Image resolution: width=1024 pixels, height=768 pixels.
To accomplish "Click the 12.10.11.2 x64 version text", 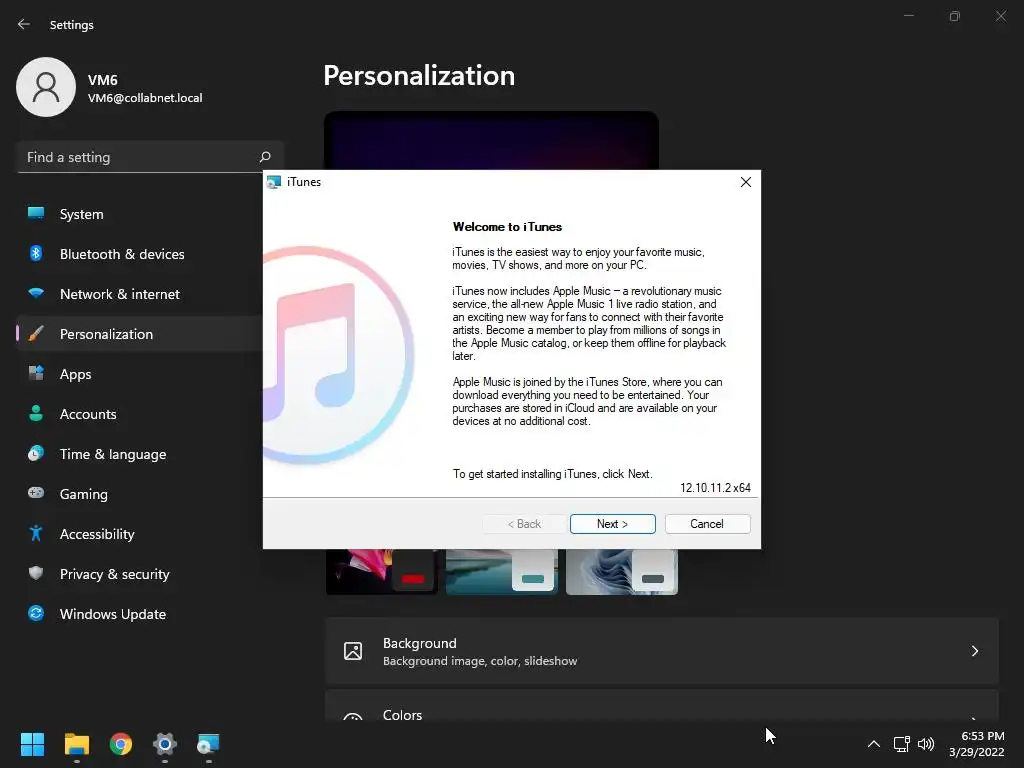I will pyautogui.click(x=715, y=488).
